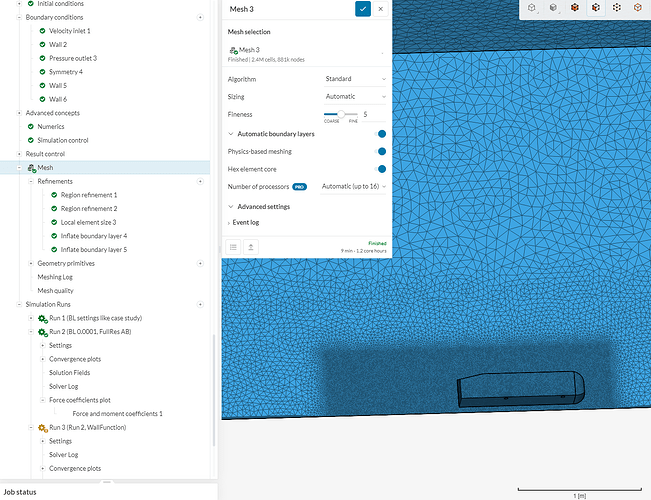Open the Sizing dropdown set to Automatic
651x500 pixels.
pos(355,96)
